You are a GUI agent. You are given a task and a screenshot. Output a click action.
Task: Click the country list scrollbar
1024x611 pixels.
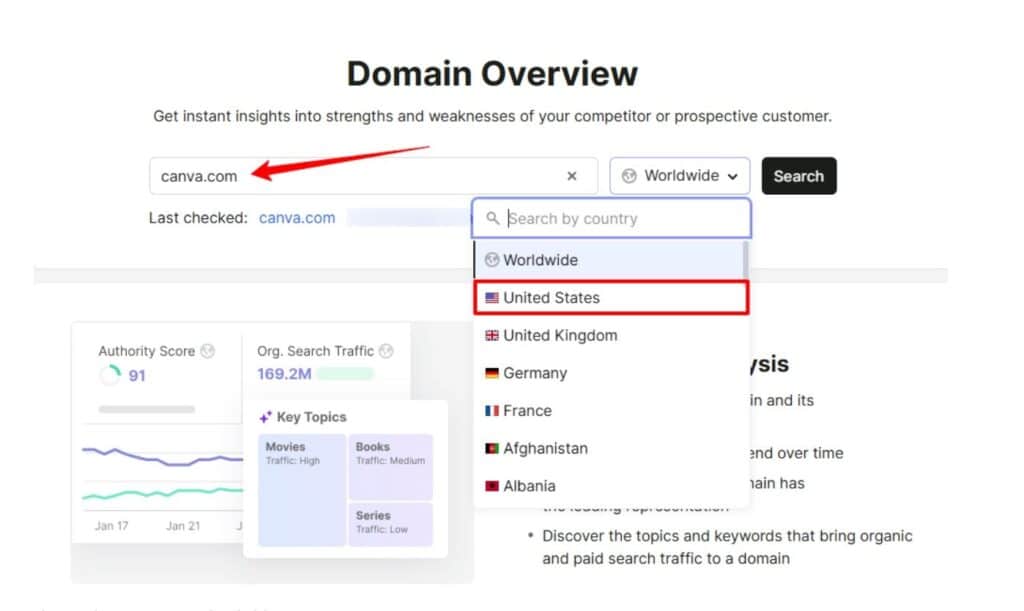click(745, 260)
